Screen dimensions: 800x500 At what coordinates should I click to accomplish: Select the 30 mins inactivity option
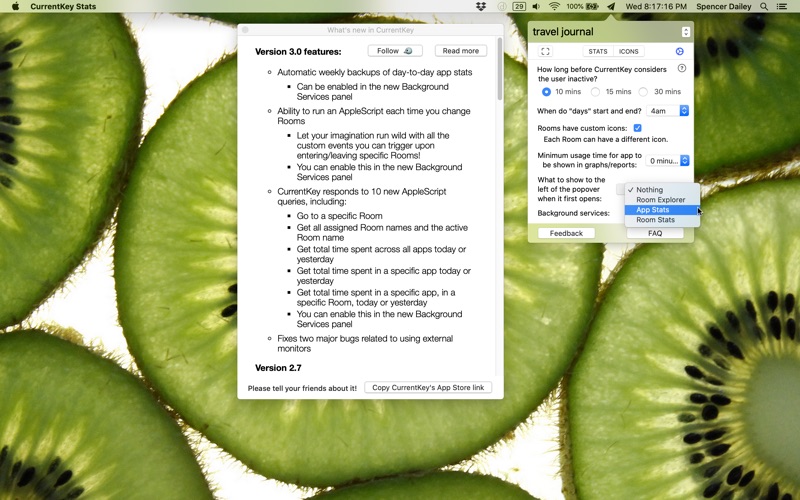[643, 92]
